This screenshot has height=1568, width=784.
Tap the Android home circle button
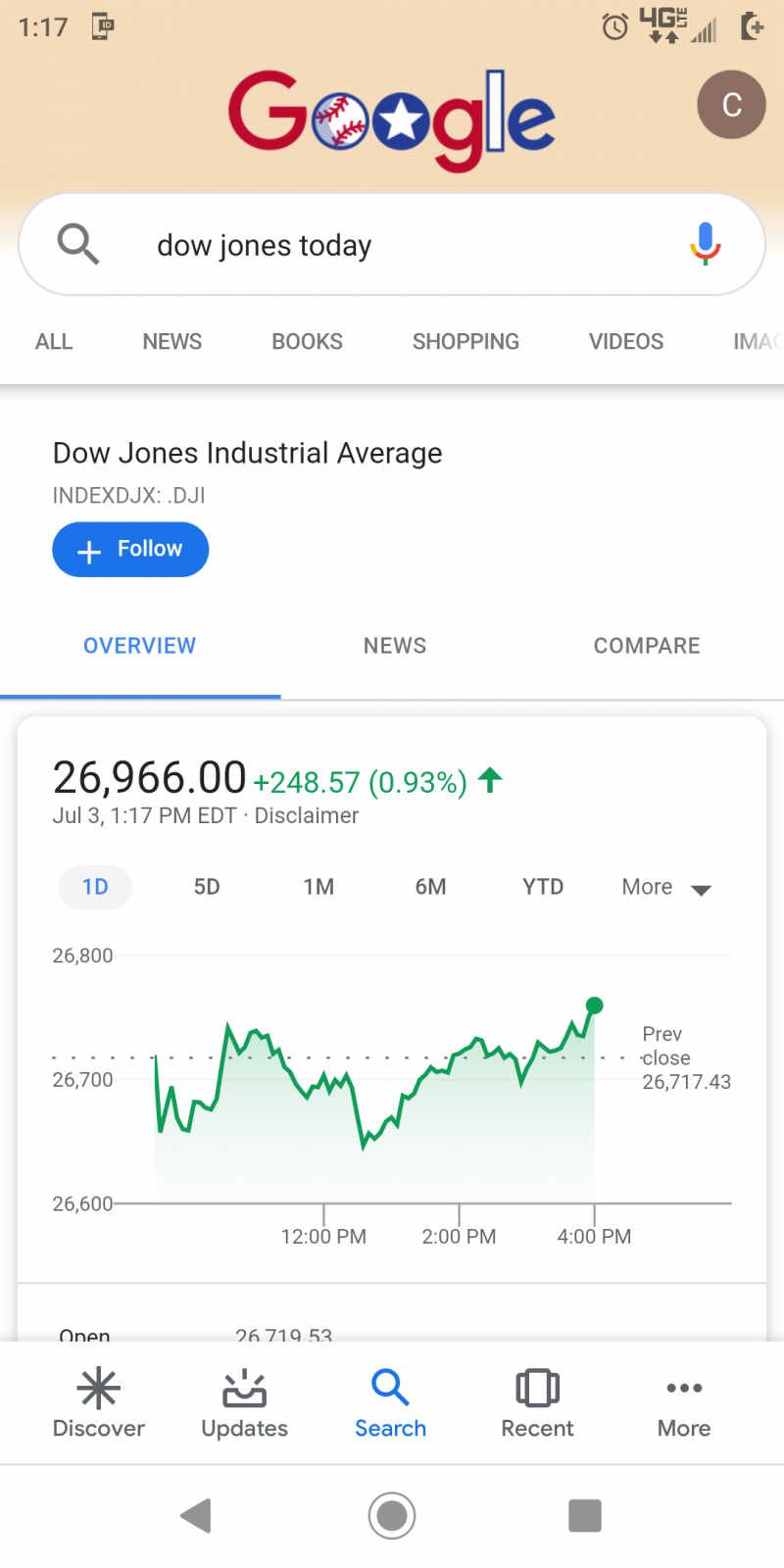pyautogui.click(x=392, y=1515)
